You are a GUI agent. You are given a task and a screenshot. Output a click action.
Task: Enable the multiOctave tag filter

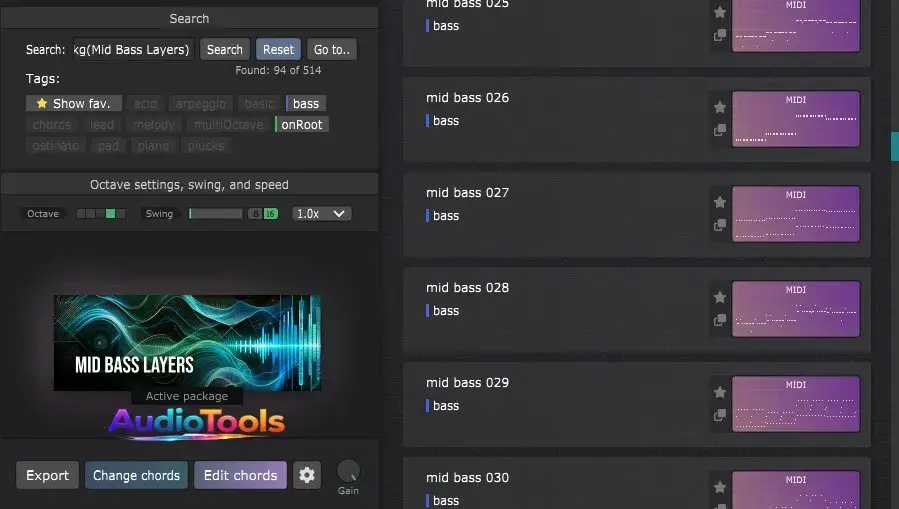click(228, 125)
